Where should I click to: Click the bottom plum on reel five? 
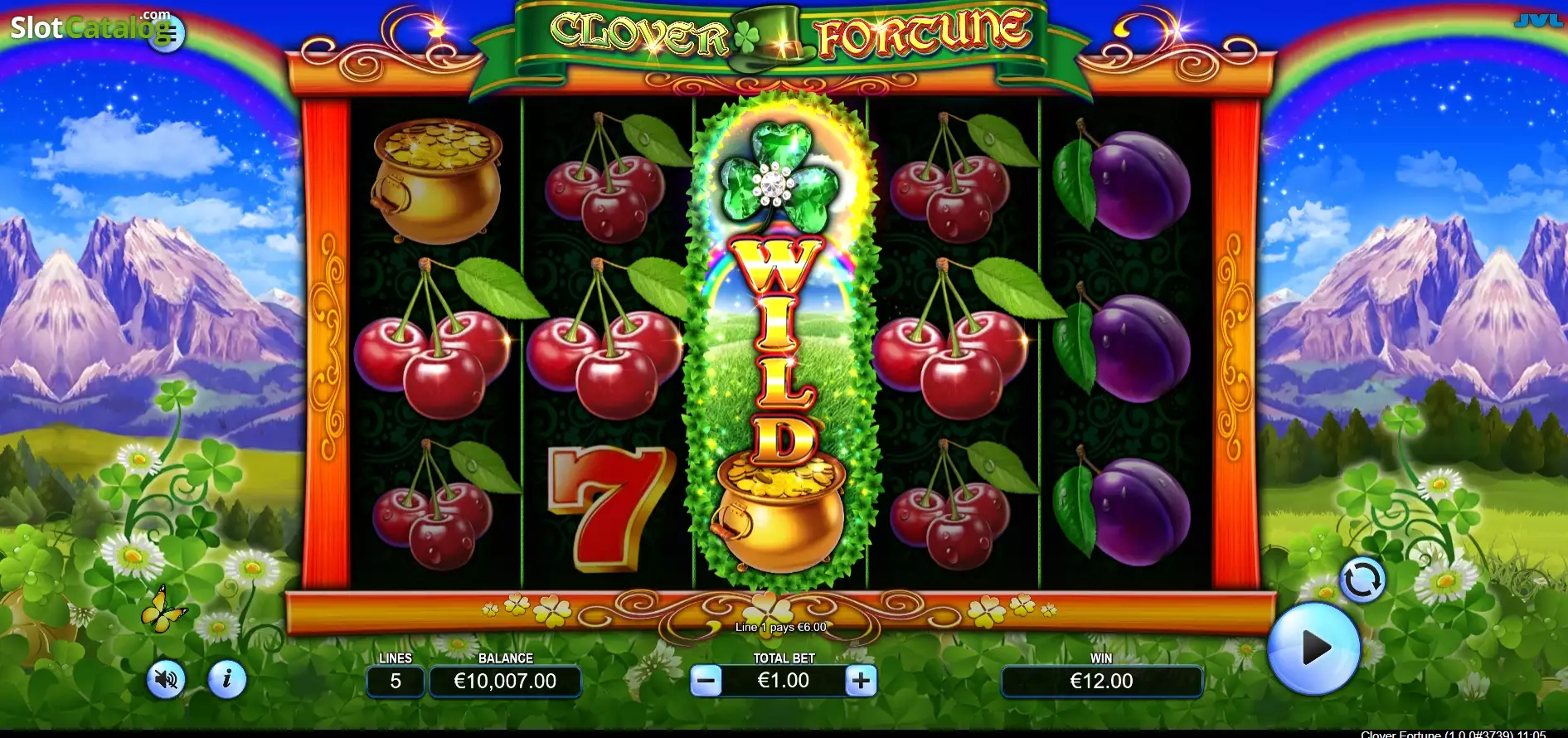(x=1122, y=509)
